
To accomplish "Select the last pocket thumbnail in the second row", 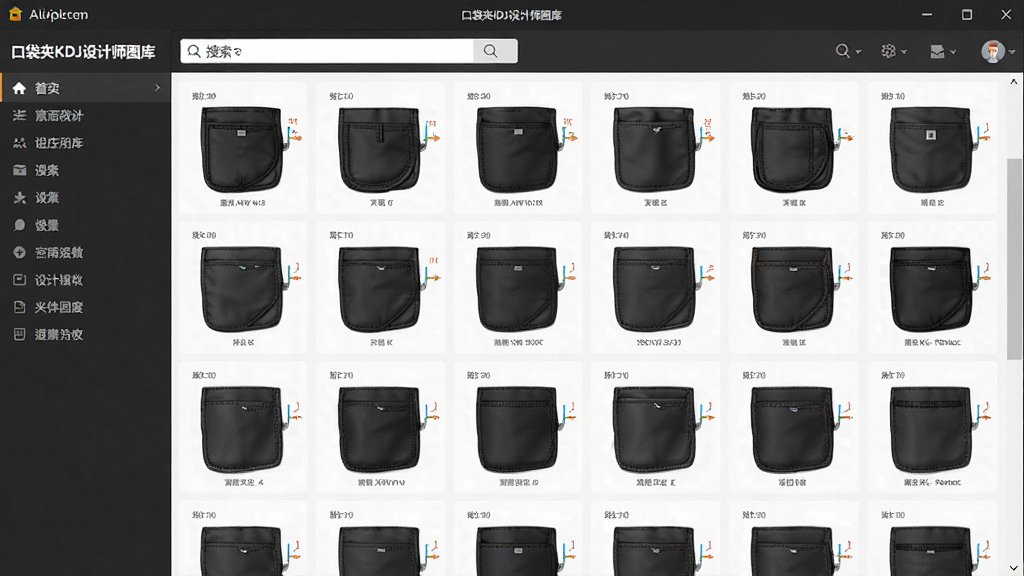I will pyautogui.click(x=932, y=287).
